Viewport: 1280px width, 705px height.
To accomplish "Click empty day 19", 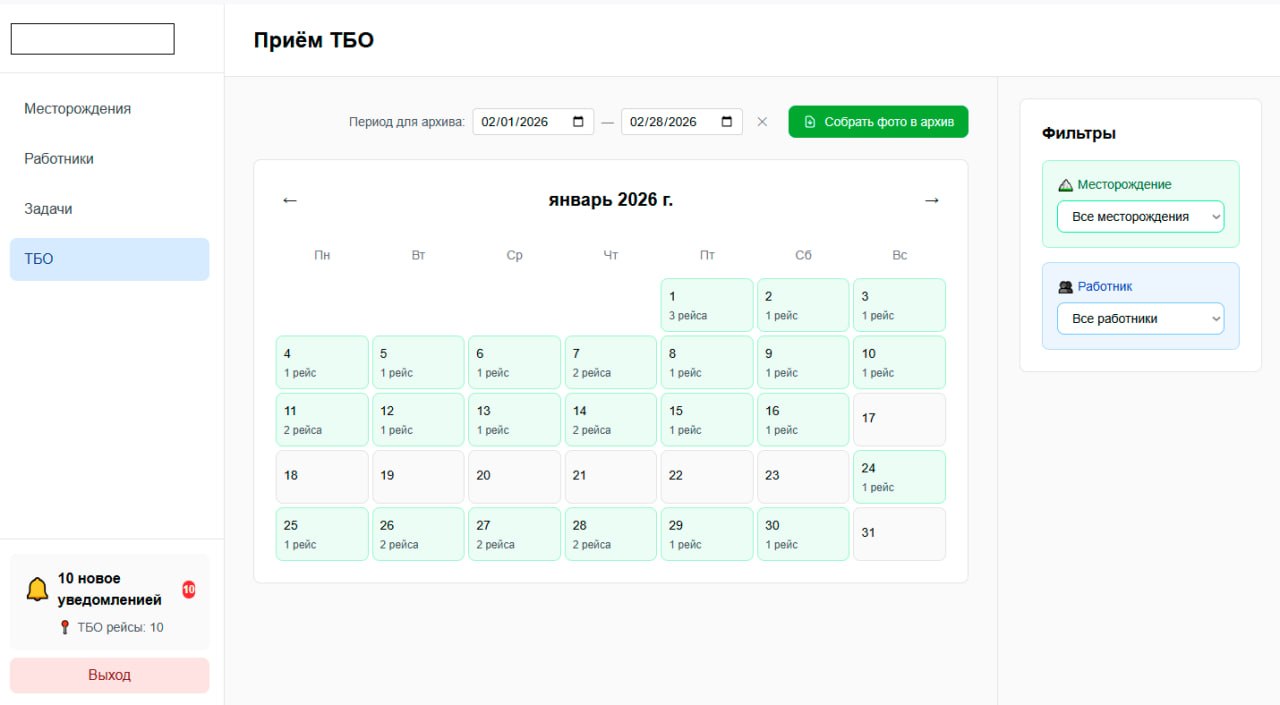I will pyautogui.click(x=418, y=477).
